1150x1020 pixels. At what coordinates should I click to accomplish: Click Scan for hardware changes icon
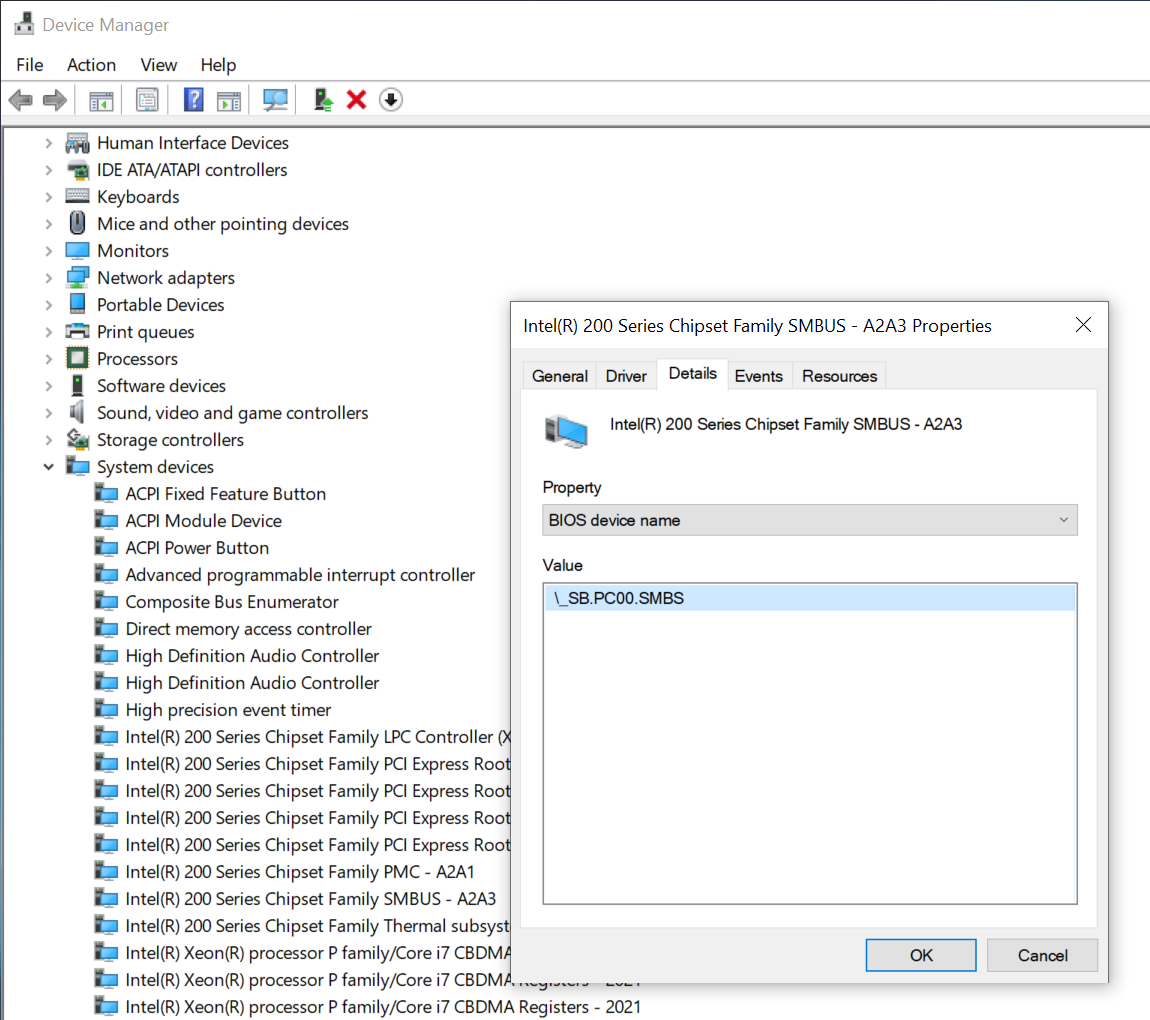(275, 100)
